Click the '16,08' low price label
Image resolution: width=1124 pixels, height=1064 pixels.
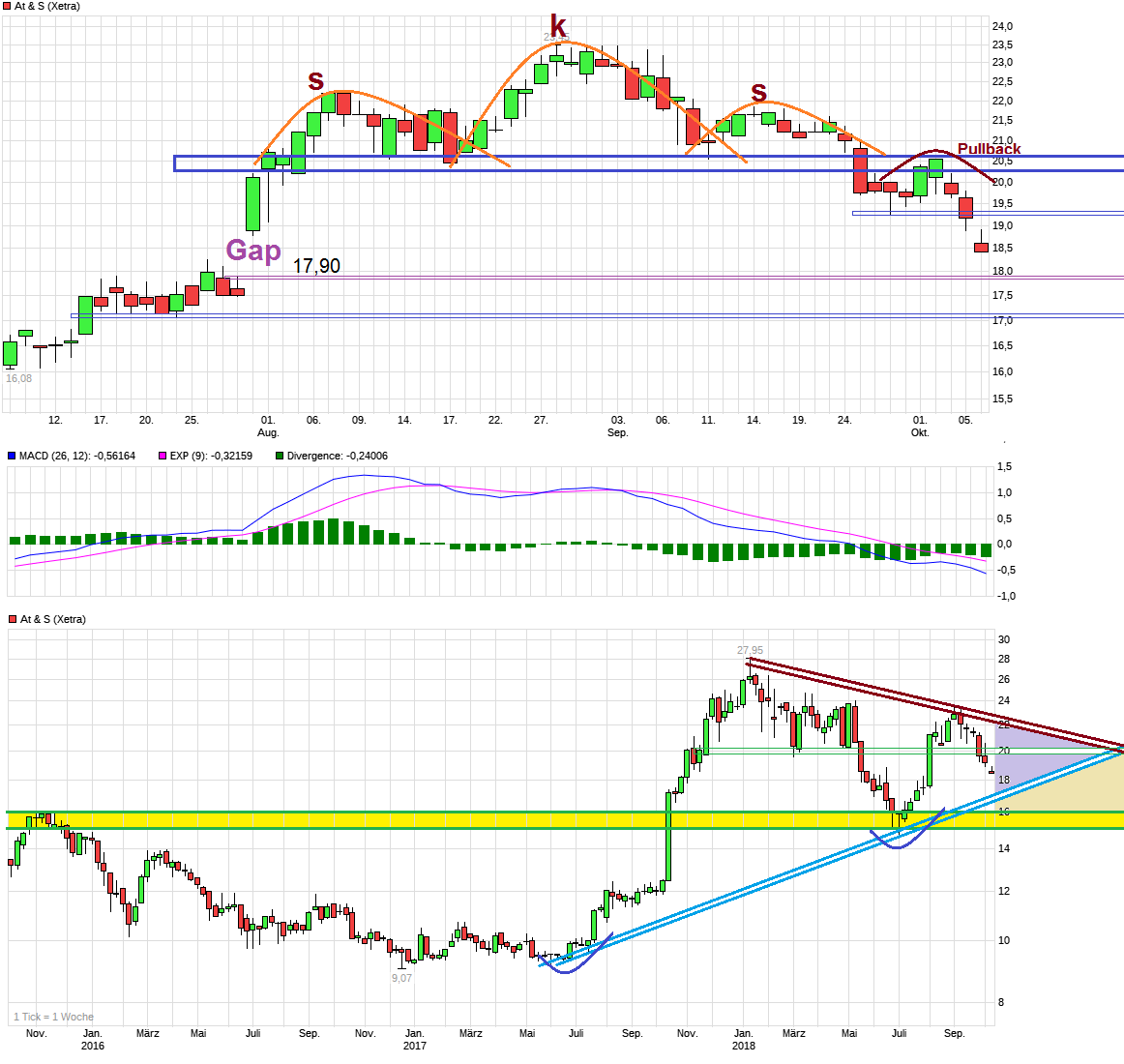pos(18,378)
